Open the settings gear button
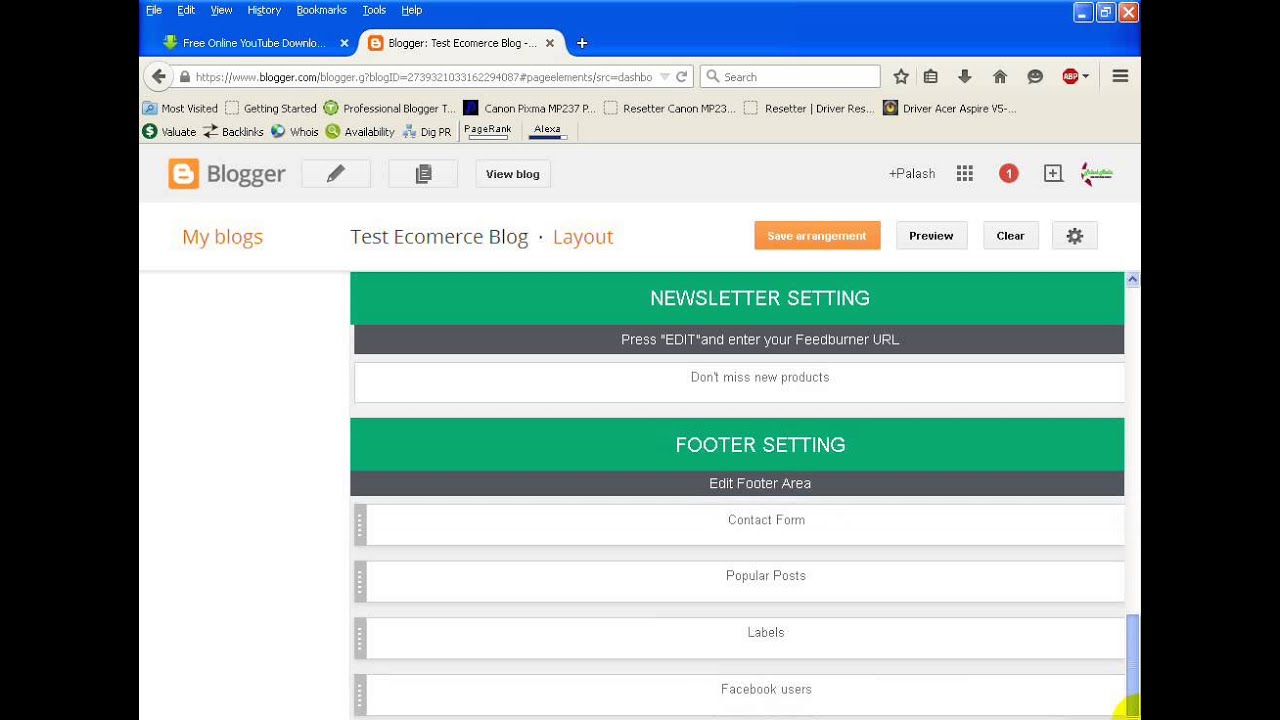The width and height of the screenshot is (1280, 720). pos(1075,236)
